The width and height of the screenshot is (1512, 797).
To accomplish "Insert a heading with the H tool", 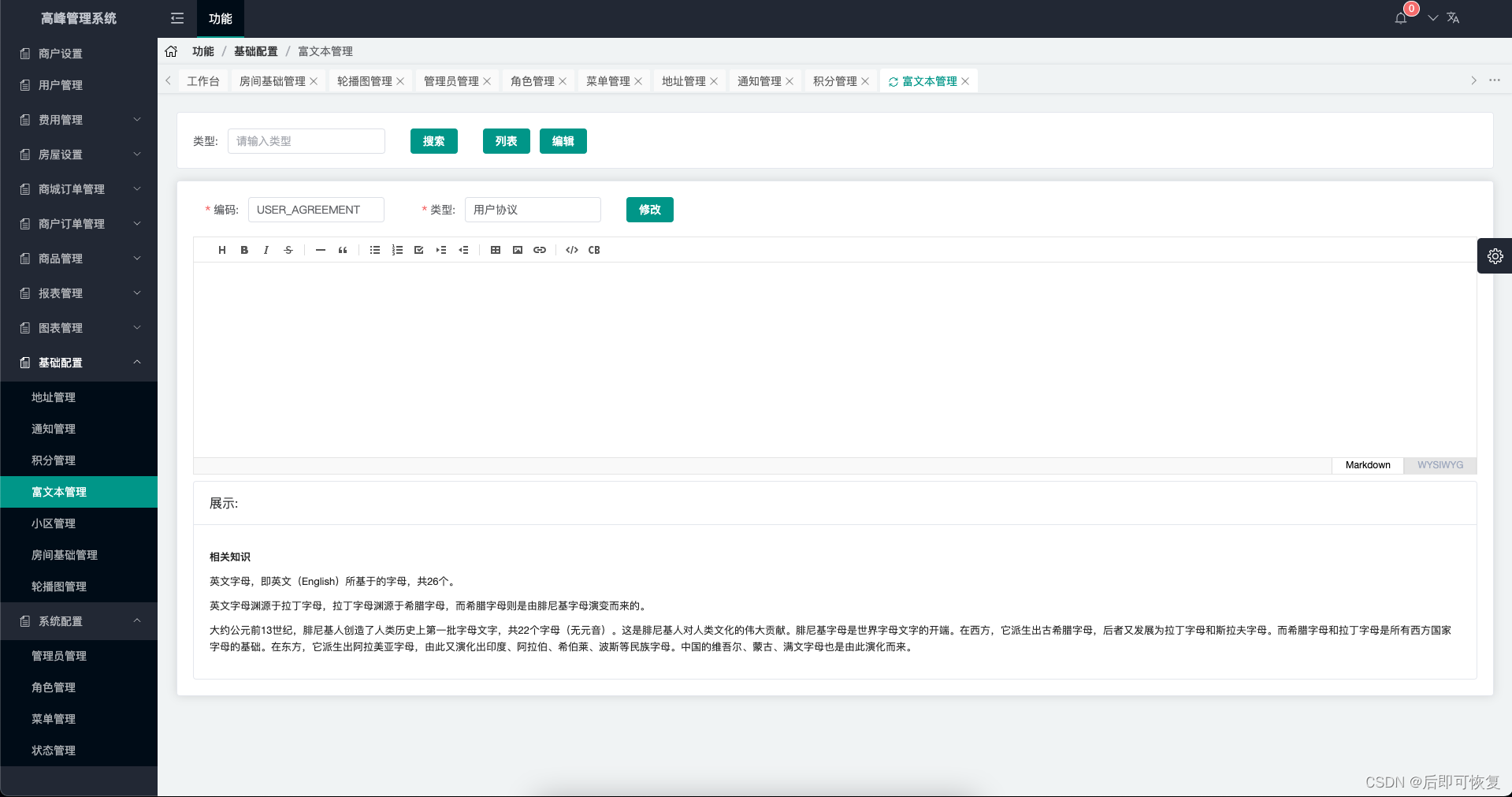I will click(x=222, y=250).
